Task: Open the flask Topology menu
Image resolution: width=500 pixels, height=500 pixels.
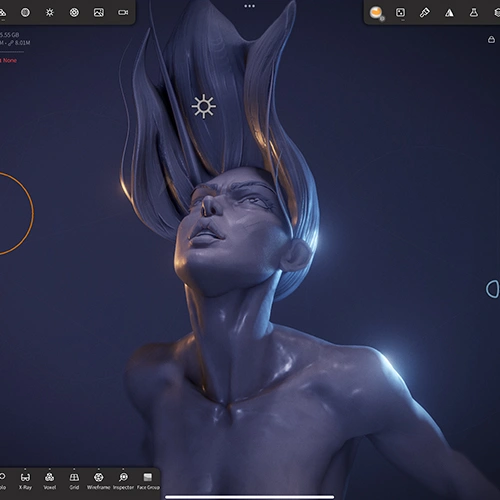Action: click(x=474, y=13)
